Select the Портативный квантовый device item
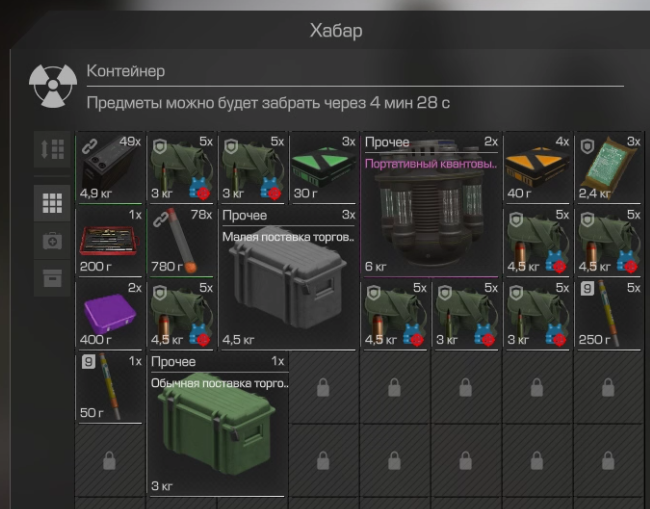650x509 pixels. (x=431, y=204)
